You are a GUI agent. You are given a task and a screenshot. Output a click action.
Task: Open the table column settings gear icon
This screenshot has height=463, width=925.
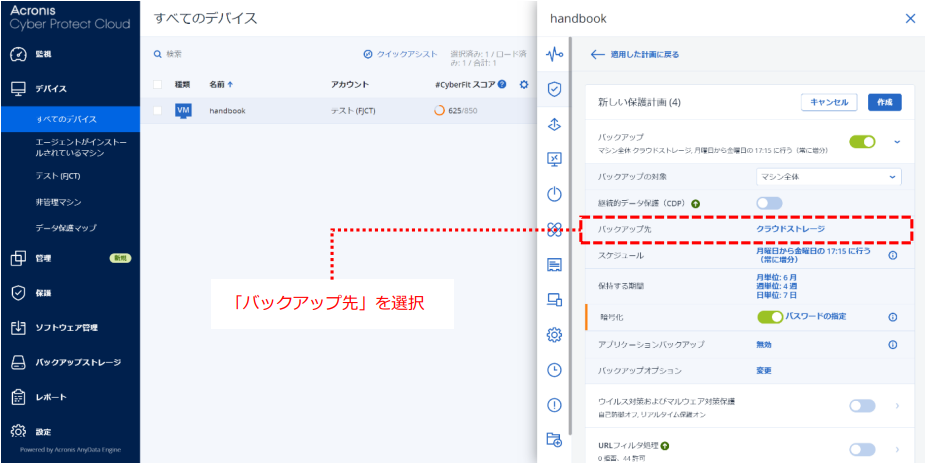point(523,85)
